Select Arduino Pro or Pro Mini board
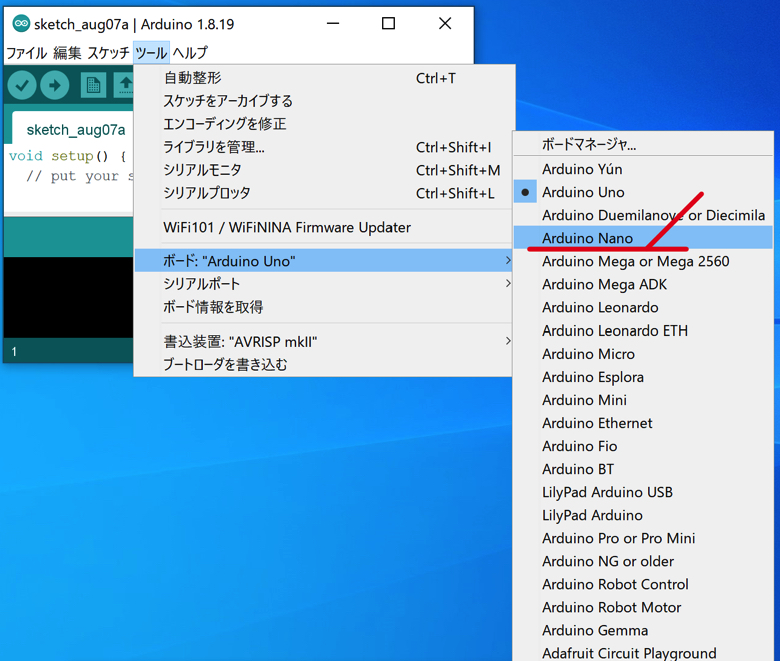This screenshot has height=661, width=780. coord(643,538)
